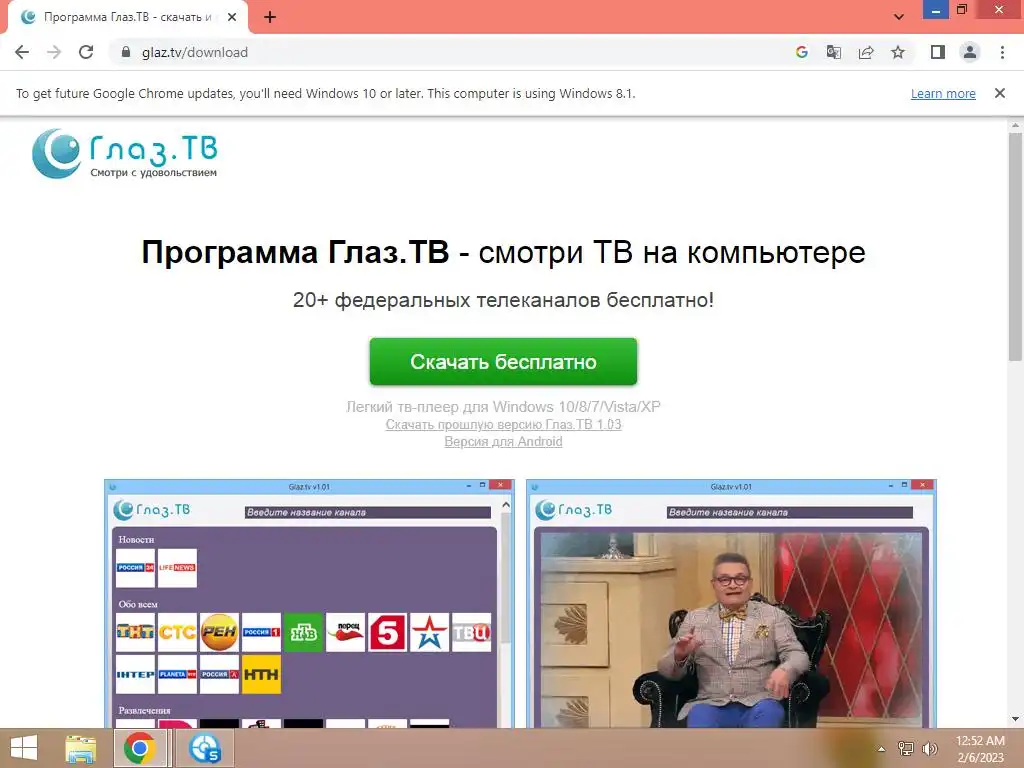Click the РЕН channel icon
The width and height of the screenshot is (1024, 768).
(219, 632)
